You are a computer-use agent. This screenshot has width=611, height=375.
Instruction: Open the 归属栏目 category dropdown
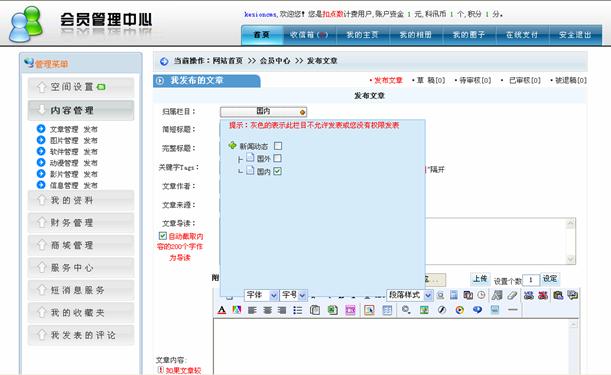pyautogui.click(x=263, y=112)
